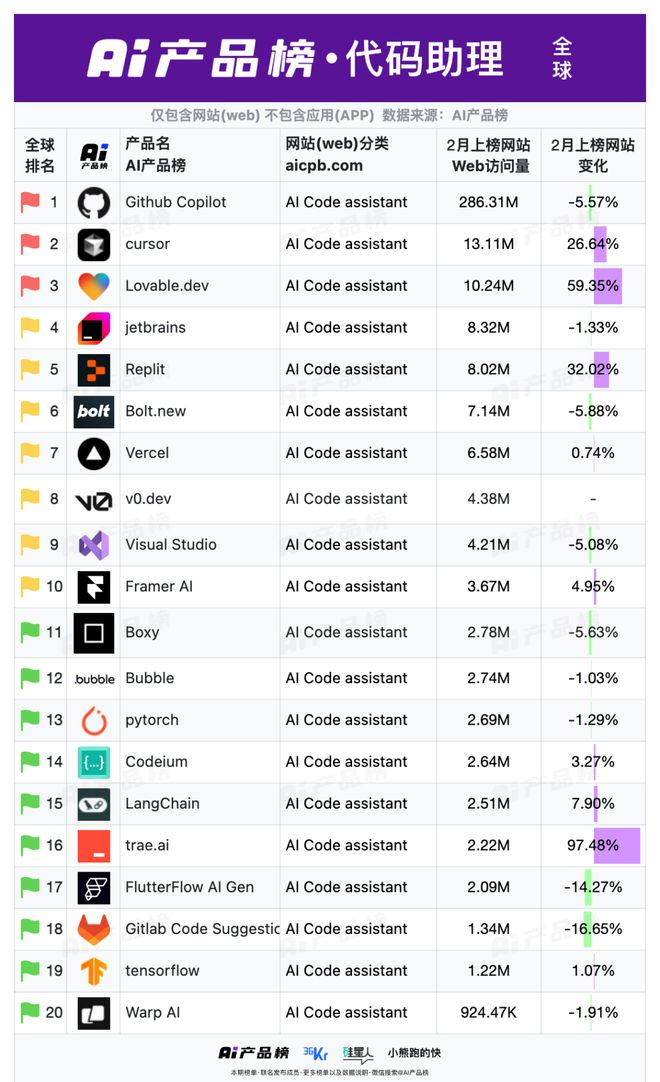660x1082 pixels.
Task: Click the Replit orange logo
Action: [94, 370]
